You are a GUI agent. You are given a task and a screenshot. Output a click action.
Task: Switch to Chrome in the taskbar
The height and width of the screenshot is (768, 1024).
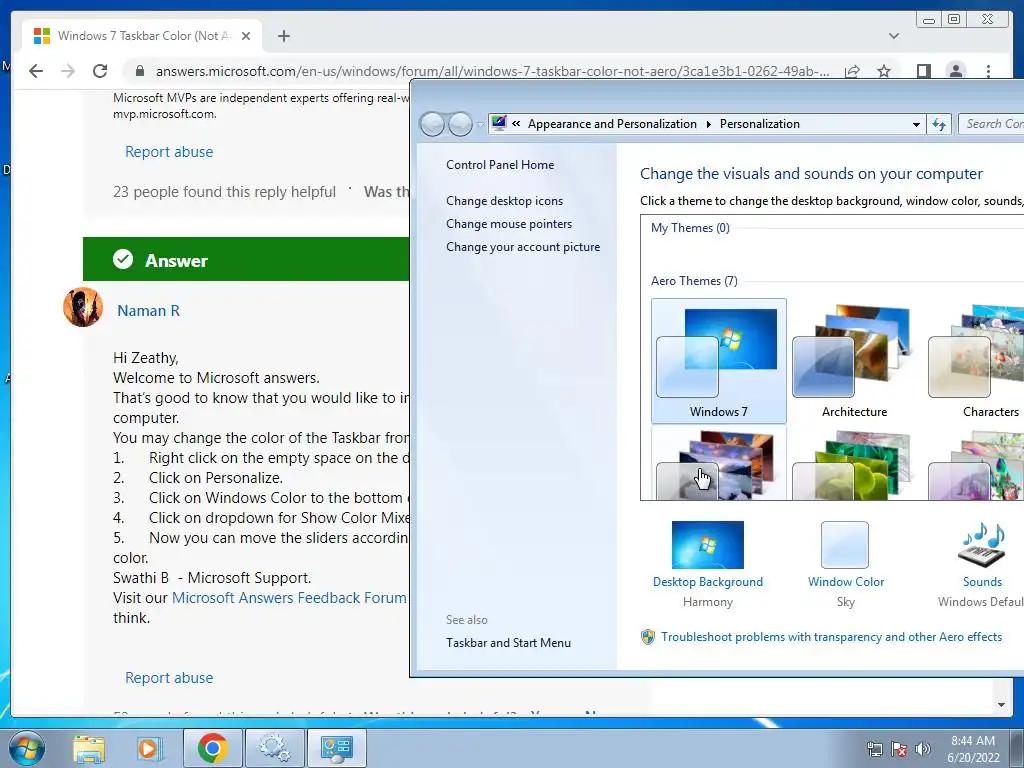coord(213,748)
